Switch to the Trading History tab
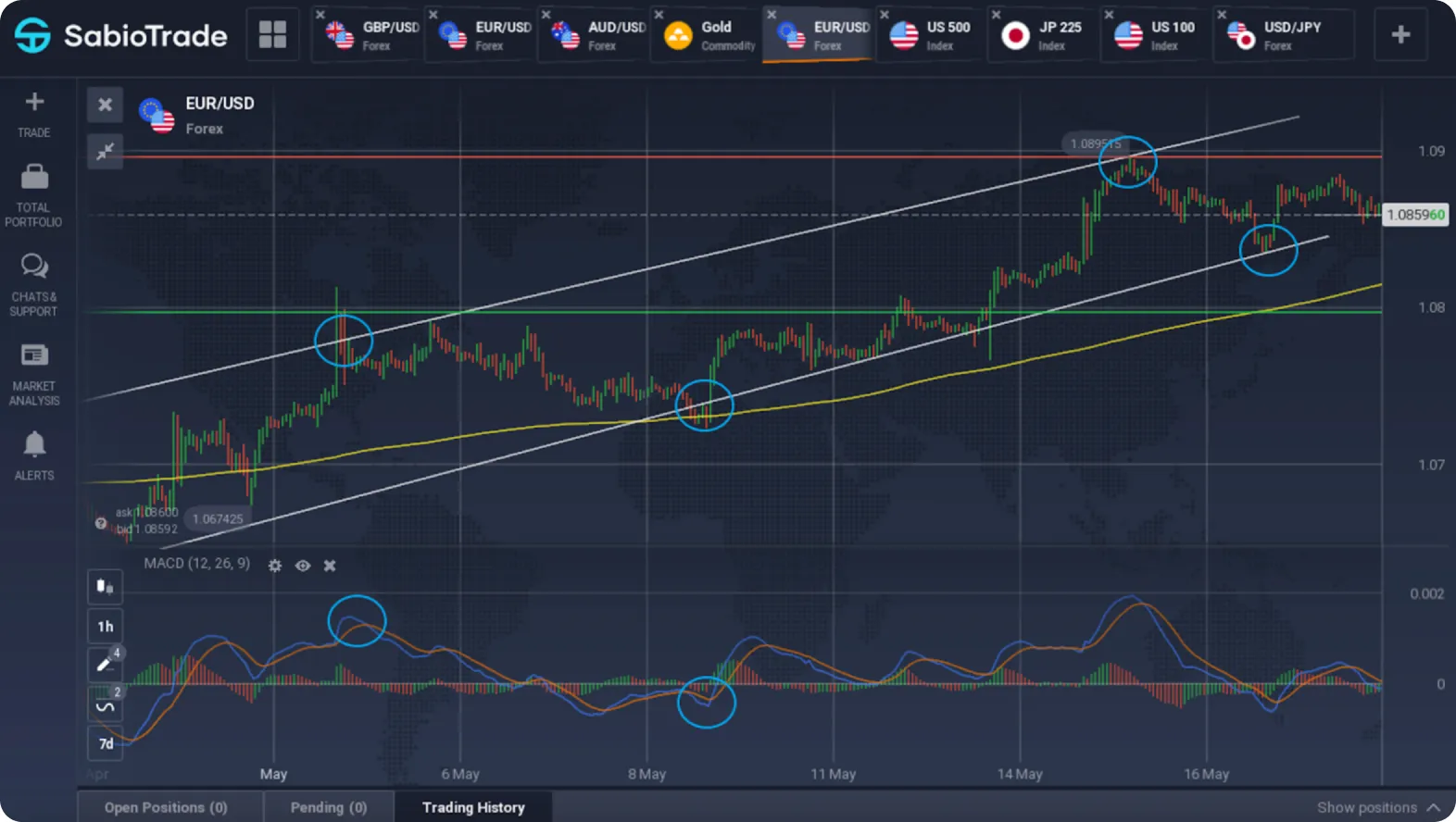 473,807
